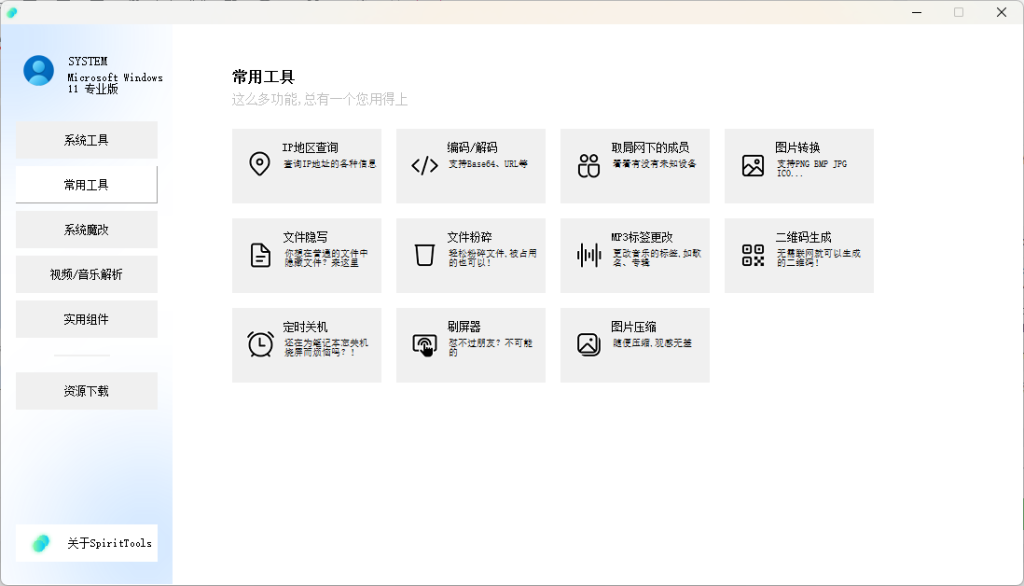This screenshot has width=1024, height=586.
Task: Click the 图片压缩 image icon
Action: pyautogui.click(x=589, y=344)
